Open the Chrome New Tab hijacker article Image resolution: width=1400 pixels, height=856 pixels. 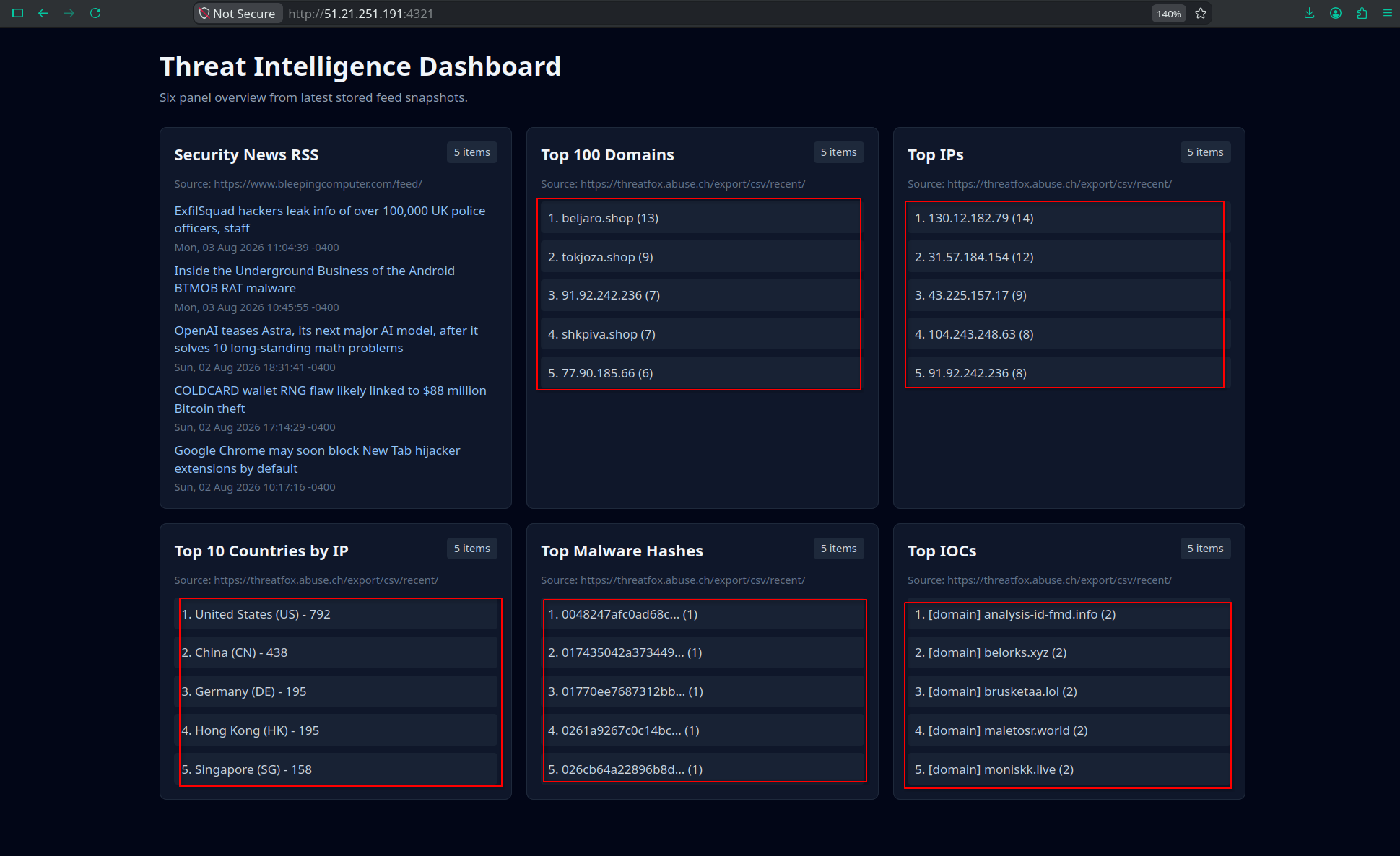318,459
